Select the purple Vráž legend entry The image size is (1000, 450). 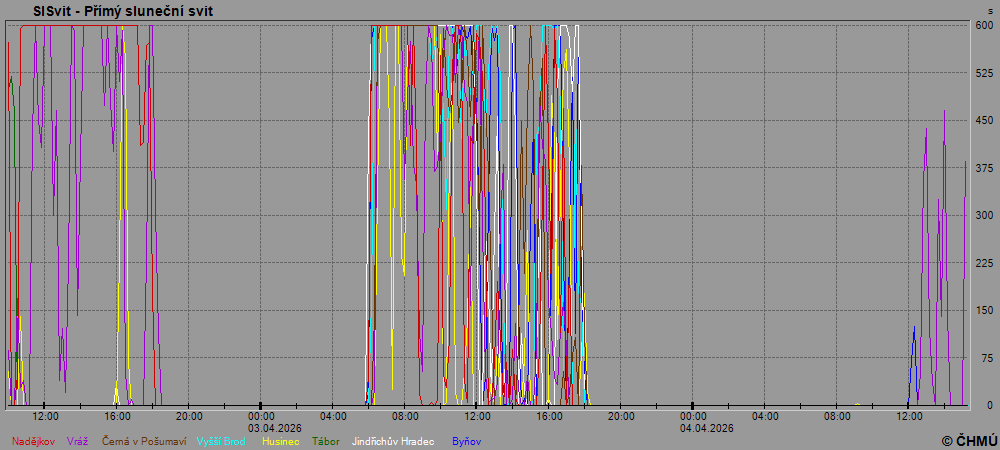[79, 441]
